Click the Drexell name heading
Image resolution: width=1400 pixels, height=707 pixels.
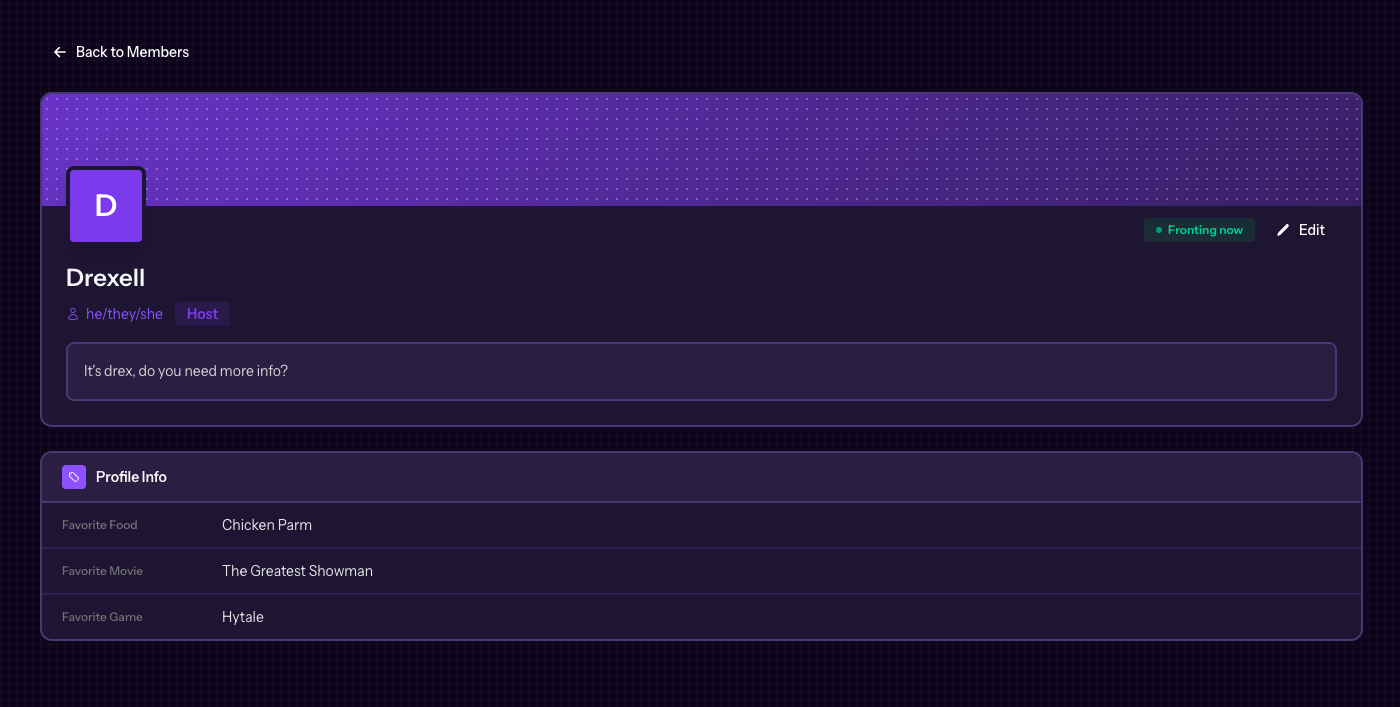(106, 278)
